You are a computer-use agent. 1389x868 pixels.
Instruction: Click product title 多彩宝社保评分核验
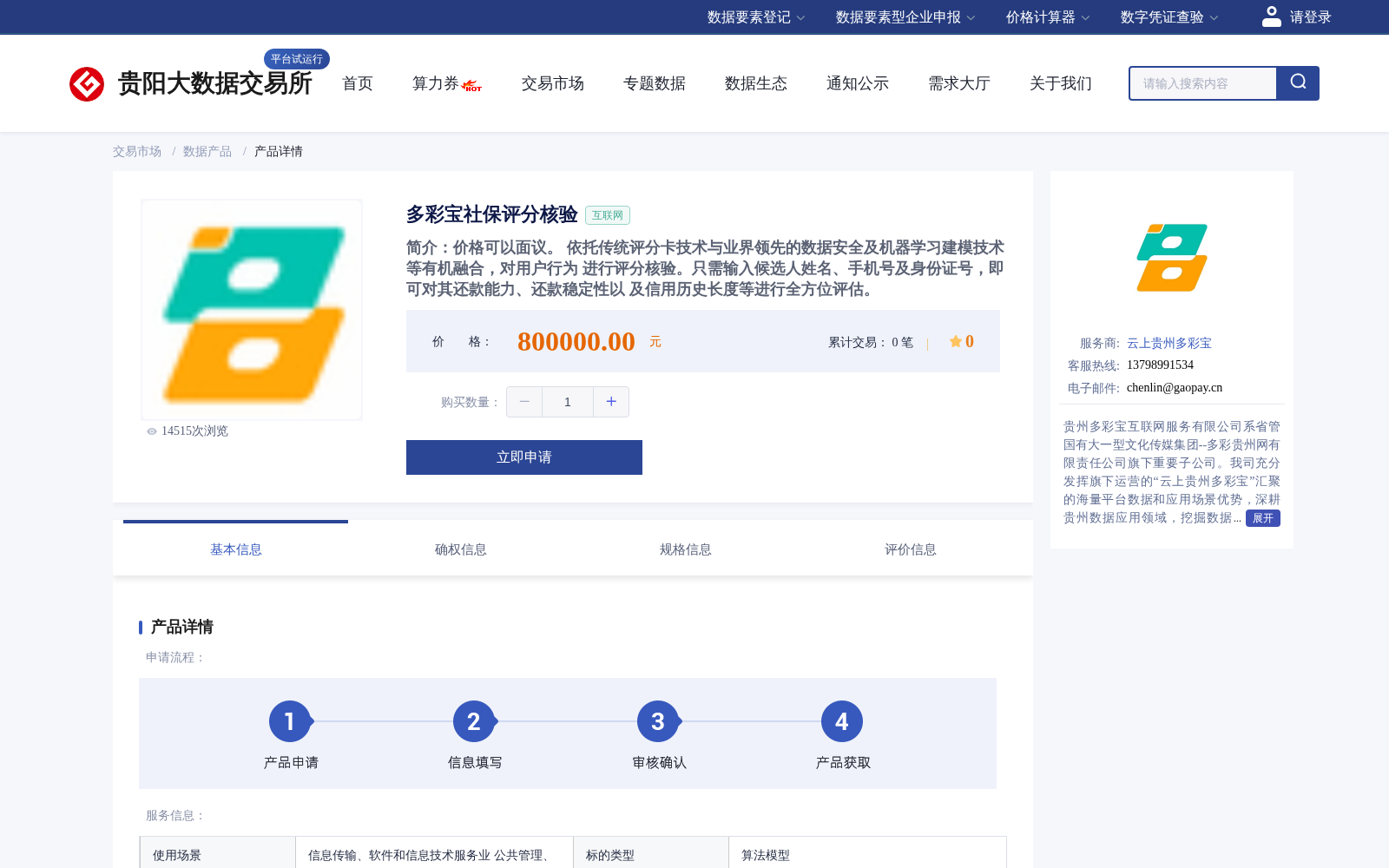coord(492,214)
